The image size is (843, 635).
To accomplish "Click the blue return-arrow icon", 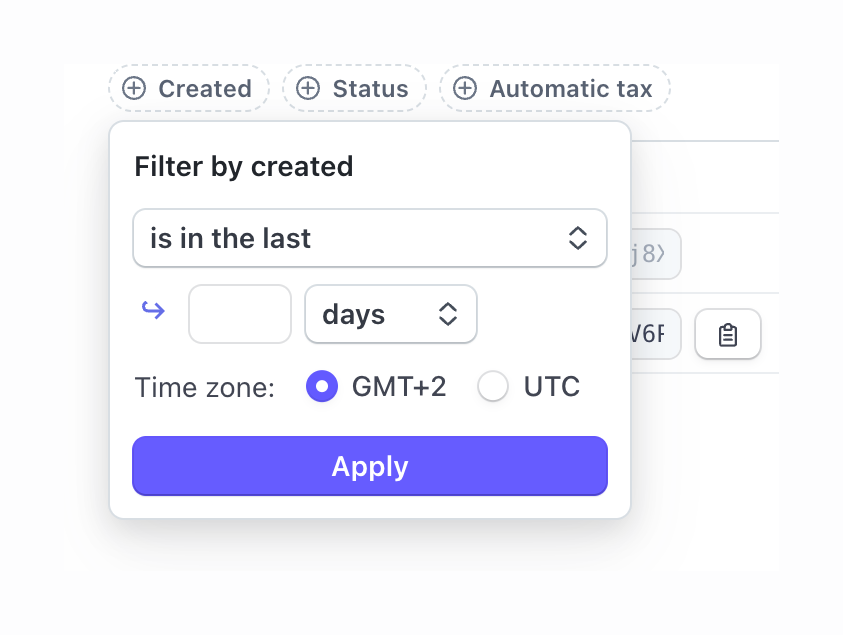I will [x=155, y=311].
